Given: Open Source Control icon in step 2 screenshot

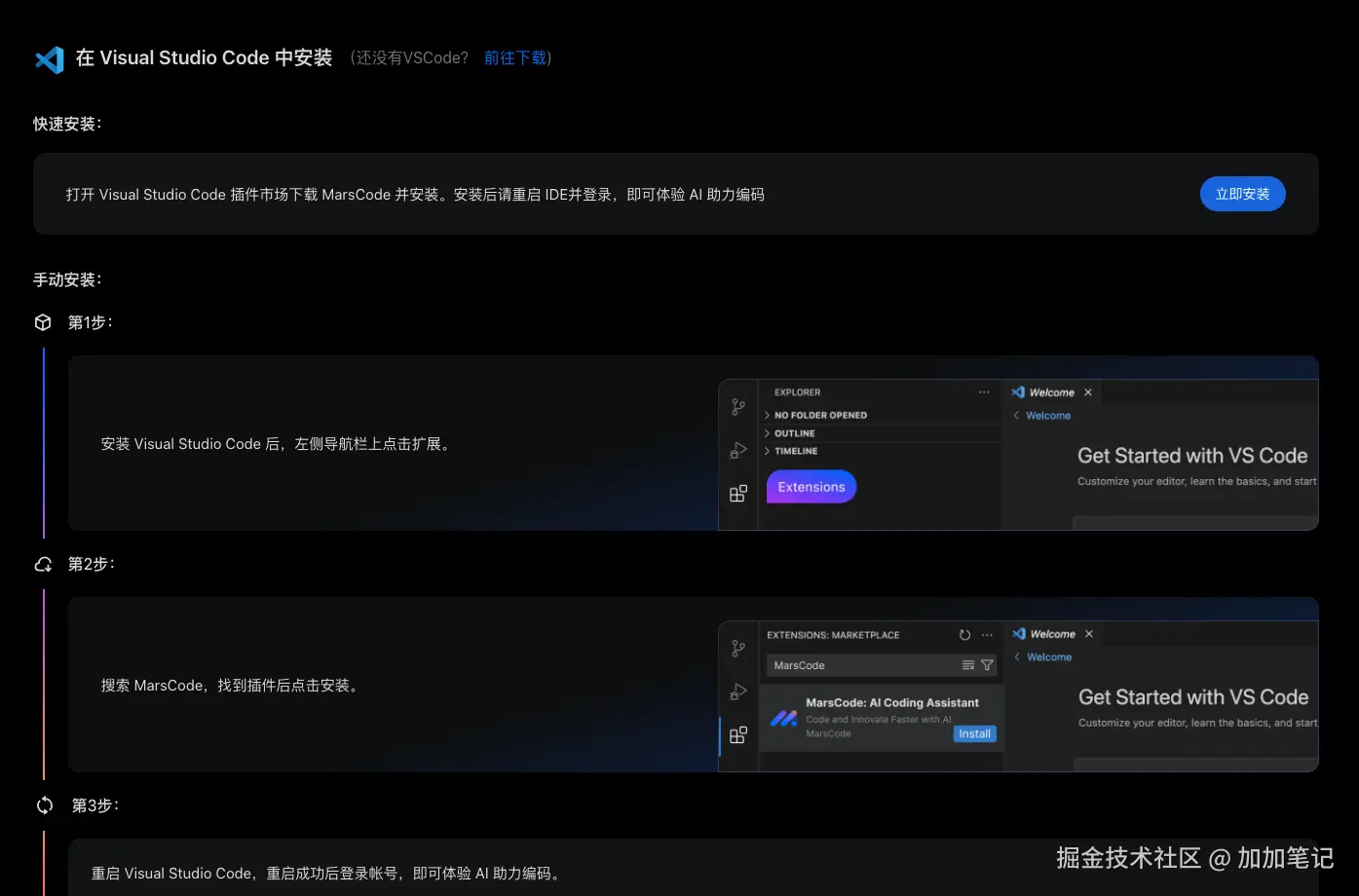Looking at the screenshot, I should pos(738,649).
